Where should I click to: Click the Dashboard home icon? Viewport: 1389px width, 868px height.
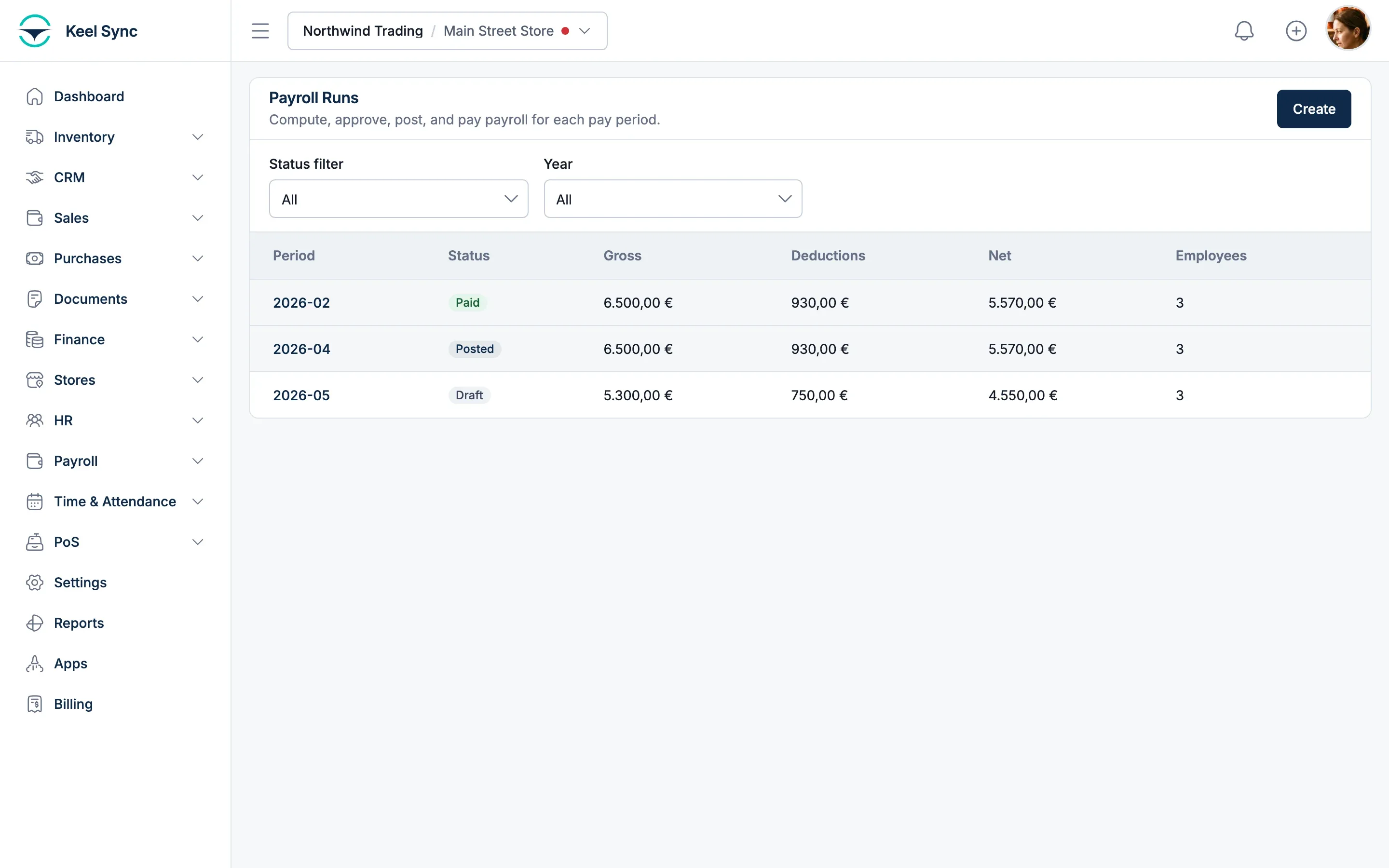pyautogui.click(x=34, y=96)
